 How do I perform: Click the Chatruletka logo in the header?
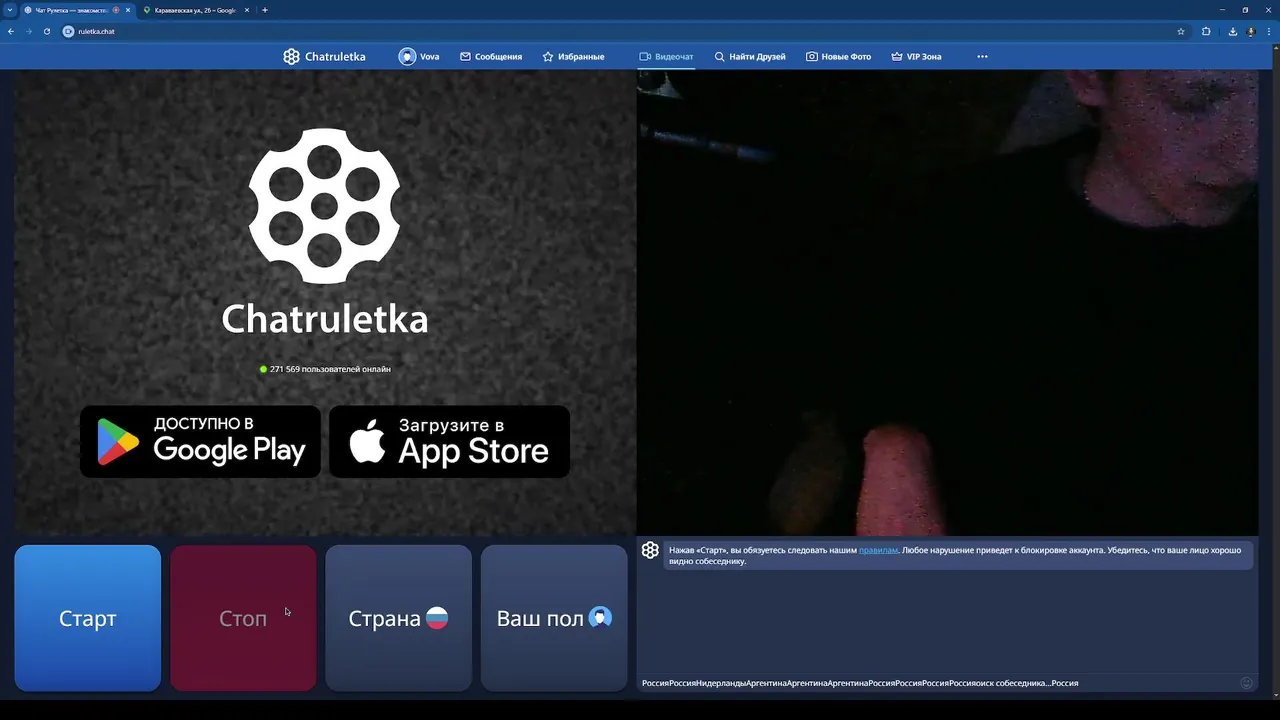pyautogui.click(x=324, y=57)
